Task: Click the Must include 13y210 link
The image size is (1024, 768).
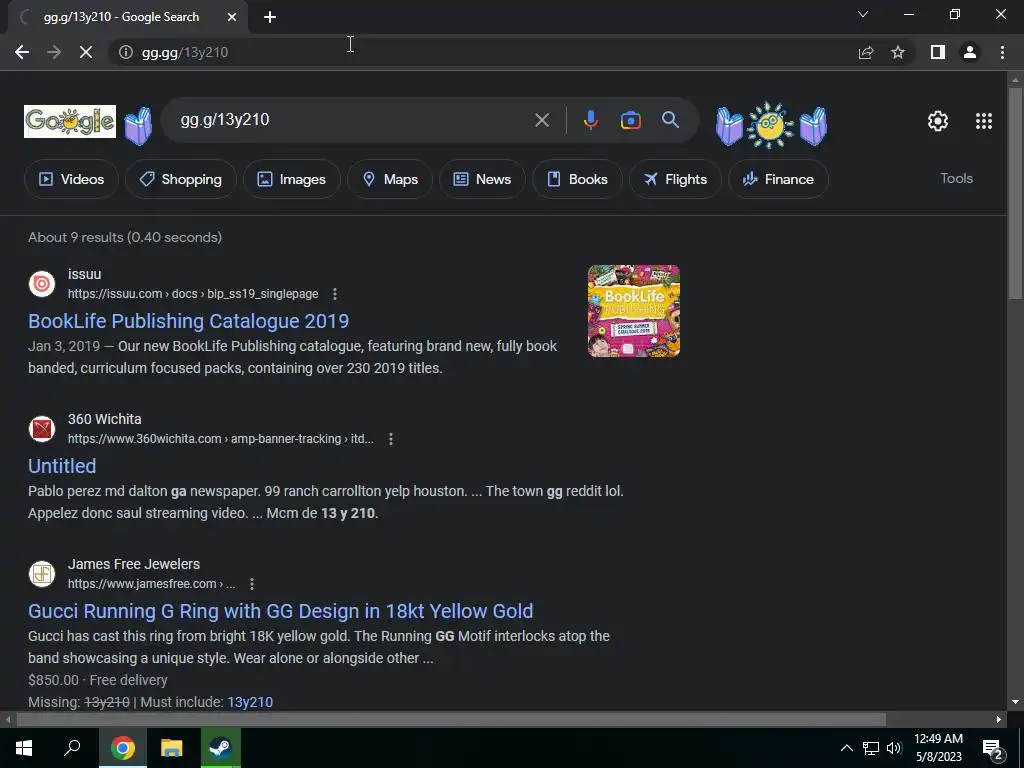Action: [x=250, y=702]
